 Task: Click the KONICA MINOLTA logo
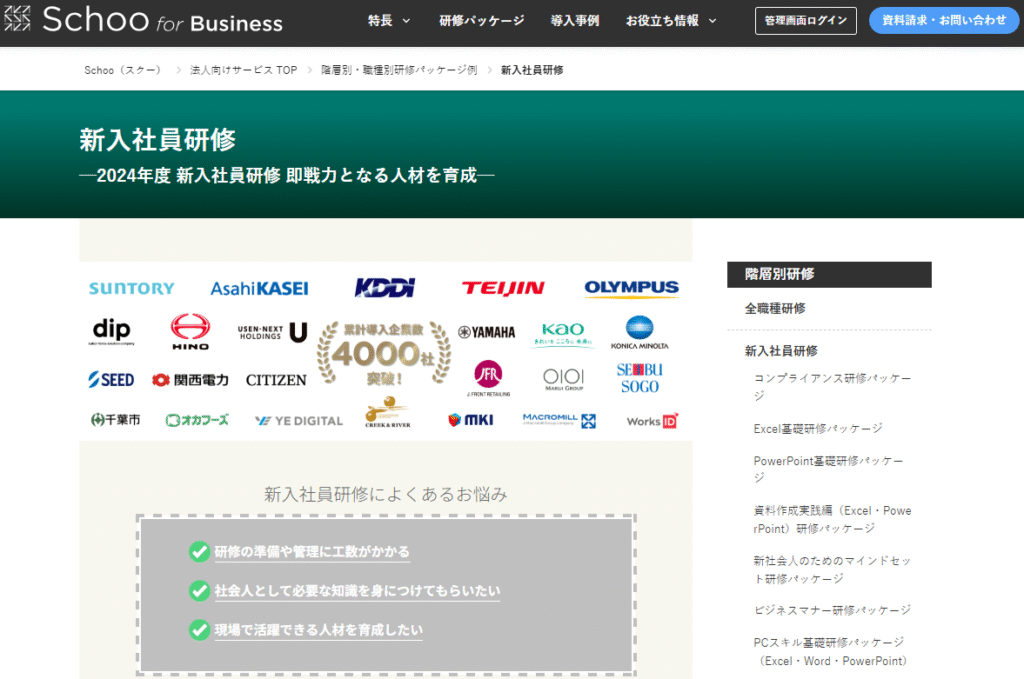point(639,332)
